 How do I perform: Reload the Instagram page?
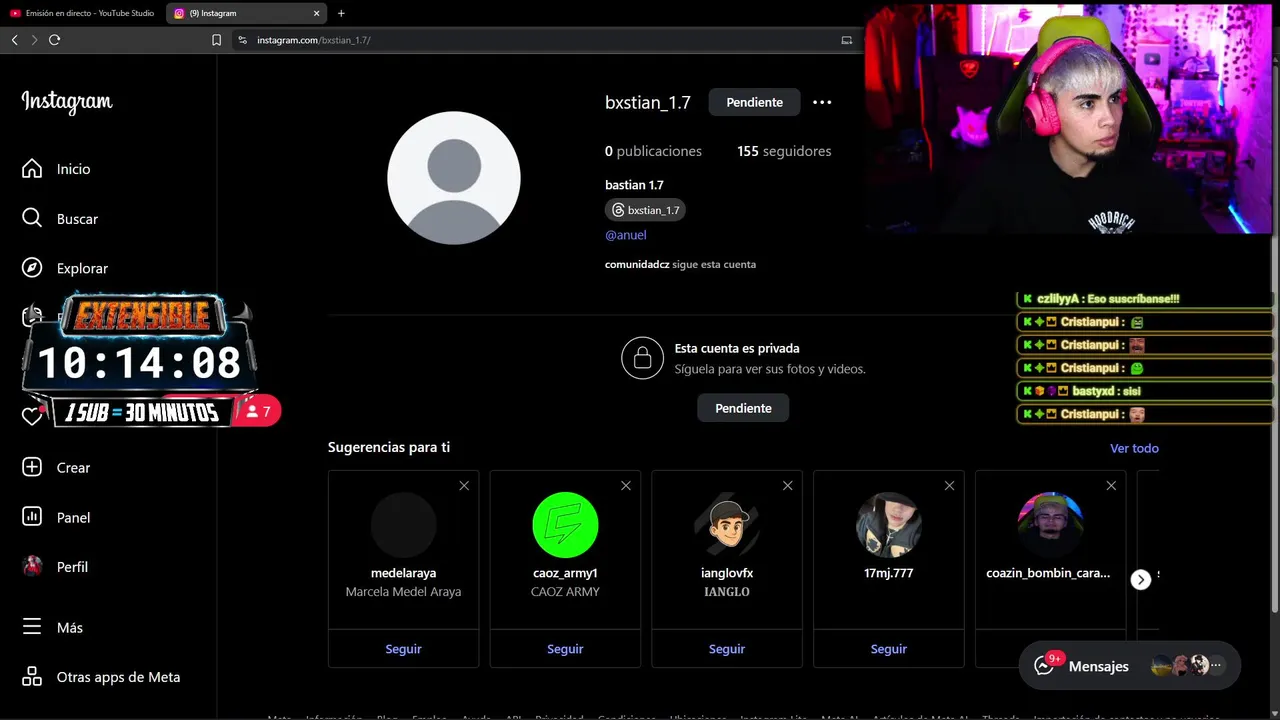tap(54, 40)
